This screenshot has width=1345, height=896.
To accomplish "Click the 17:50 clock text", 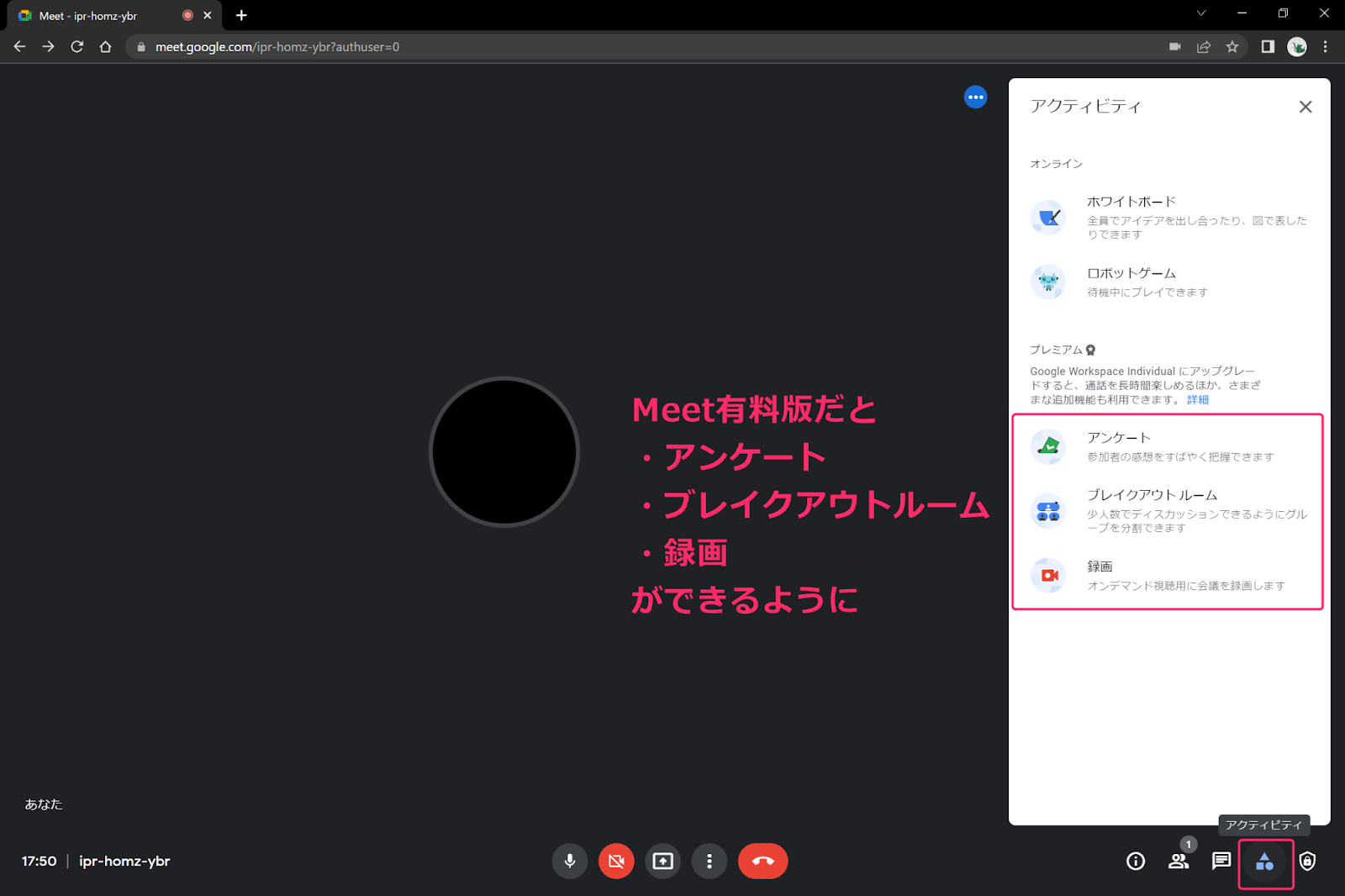I will (39, 861).
